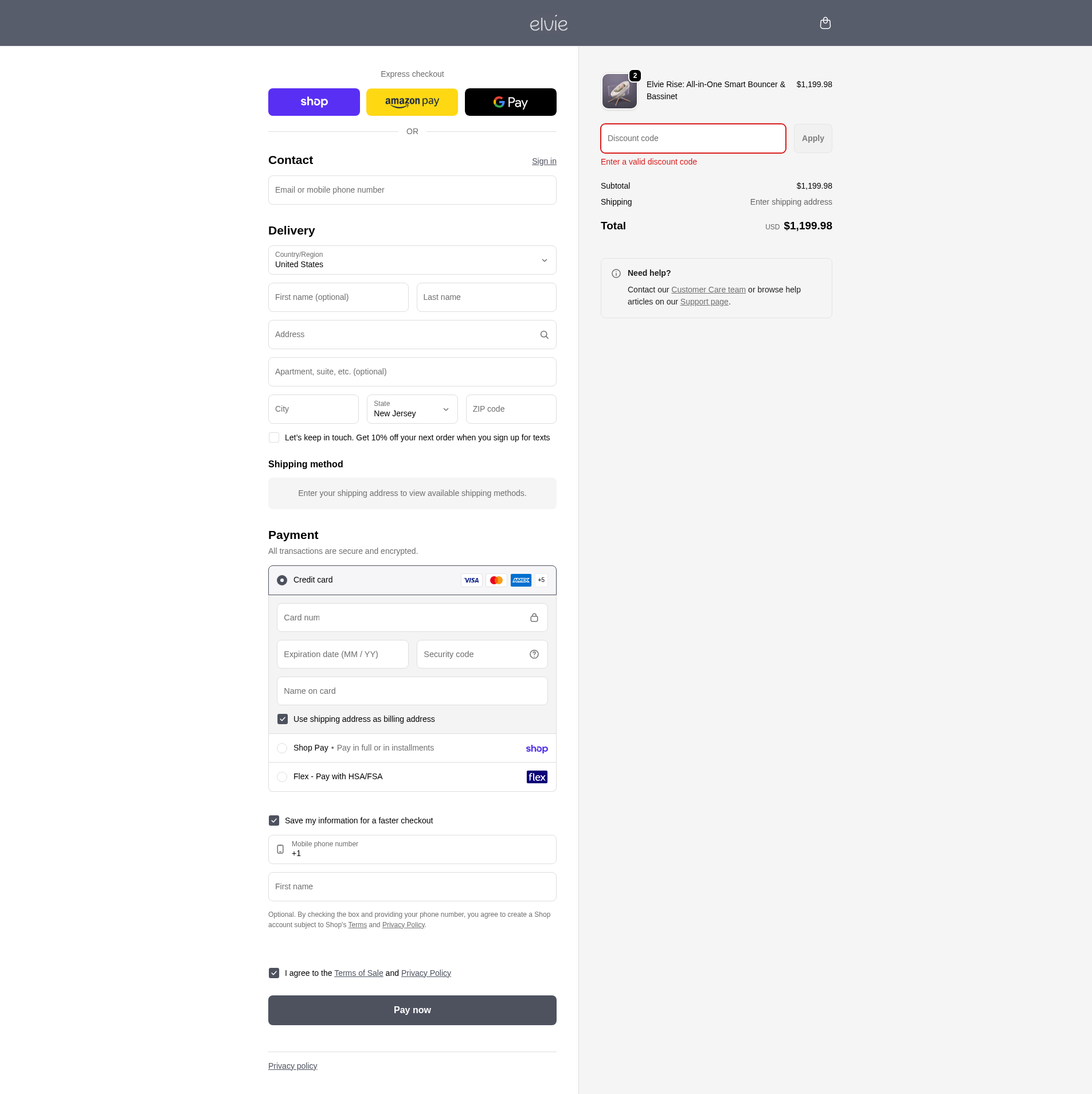Select Flex - Pay with HSA/FSA option
The height and width of the screenshot is (1094, 1092).
point(282,777)
